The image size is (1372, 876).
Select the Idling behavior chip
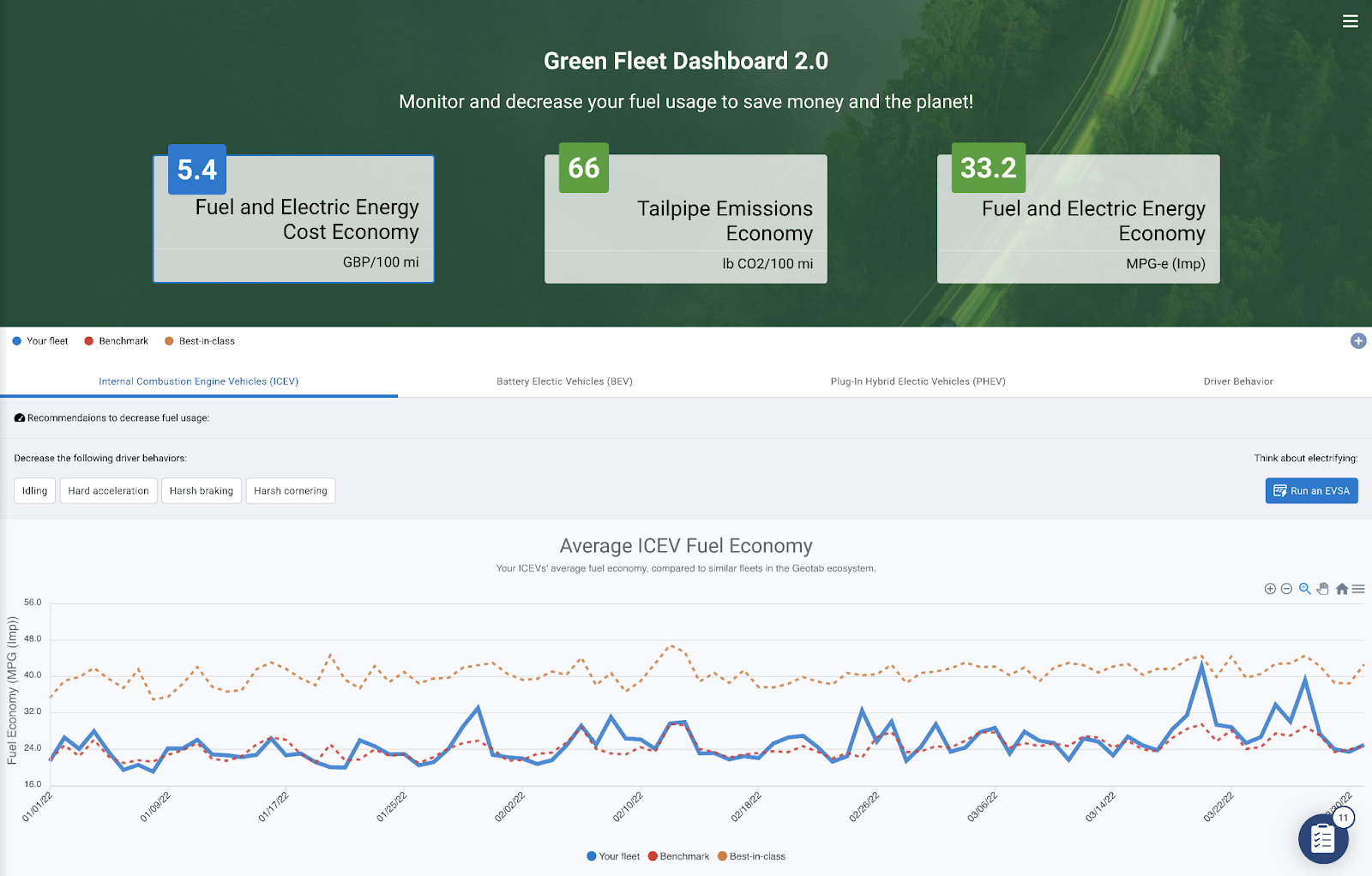pos(34,490)
